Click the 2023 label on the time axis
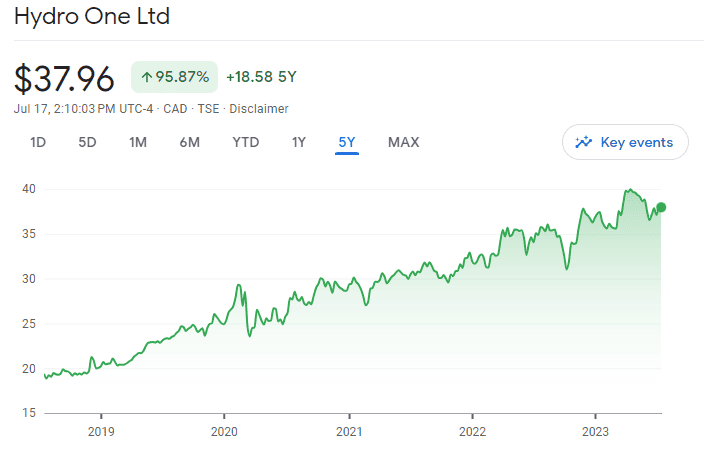This screenshot has width=704, height=461. (595, 432)
